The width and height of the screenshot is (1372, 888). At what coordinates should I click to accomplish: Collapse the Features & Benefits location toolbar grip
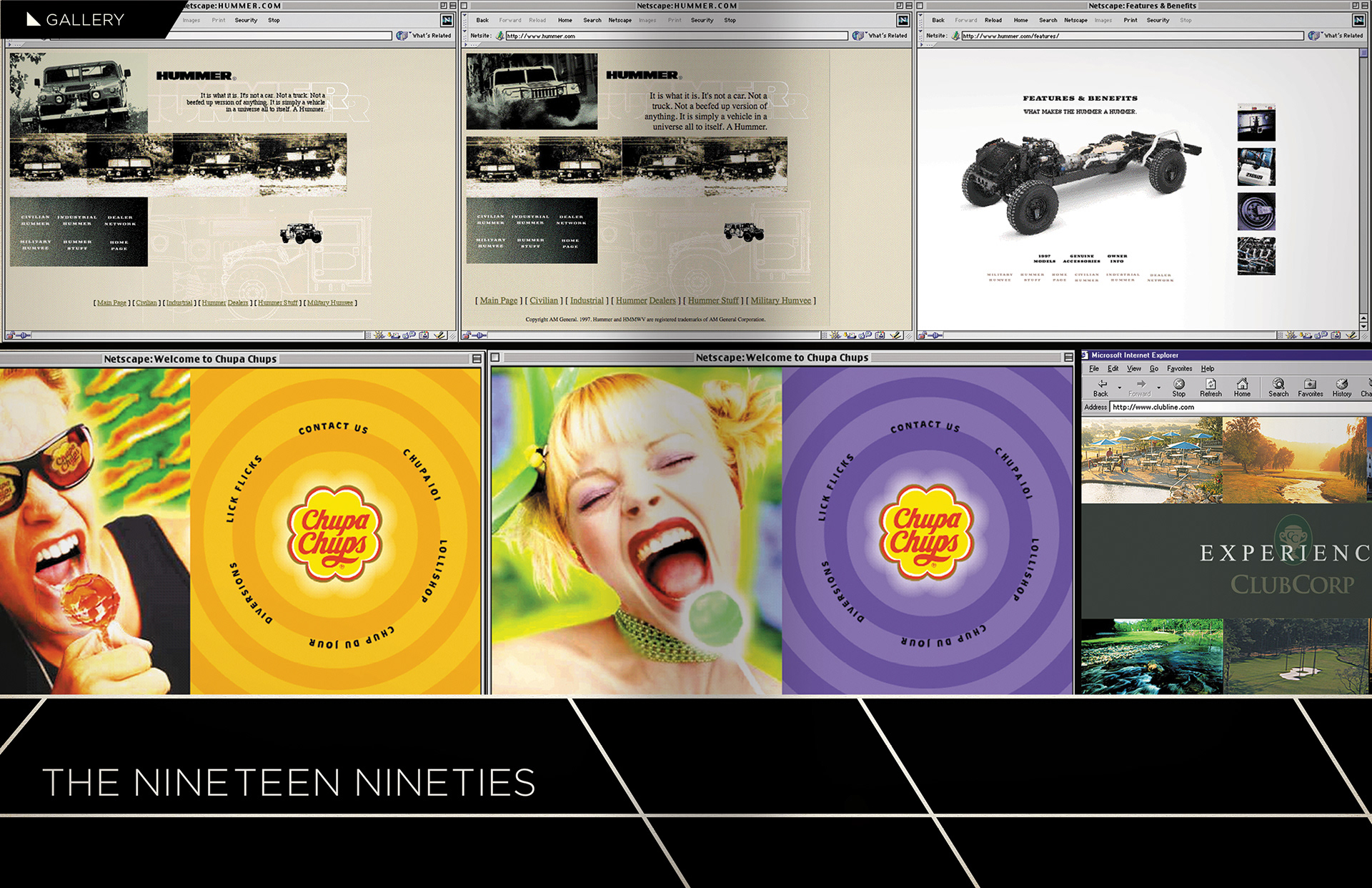point(921,36)
